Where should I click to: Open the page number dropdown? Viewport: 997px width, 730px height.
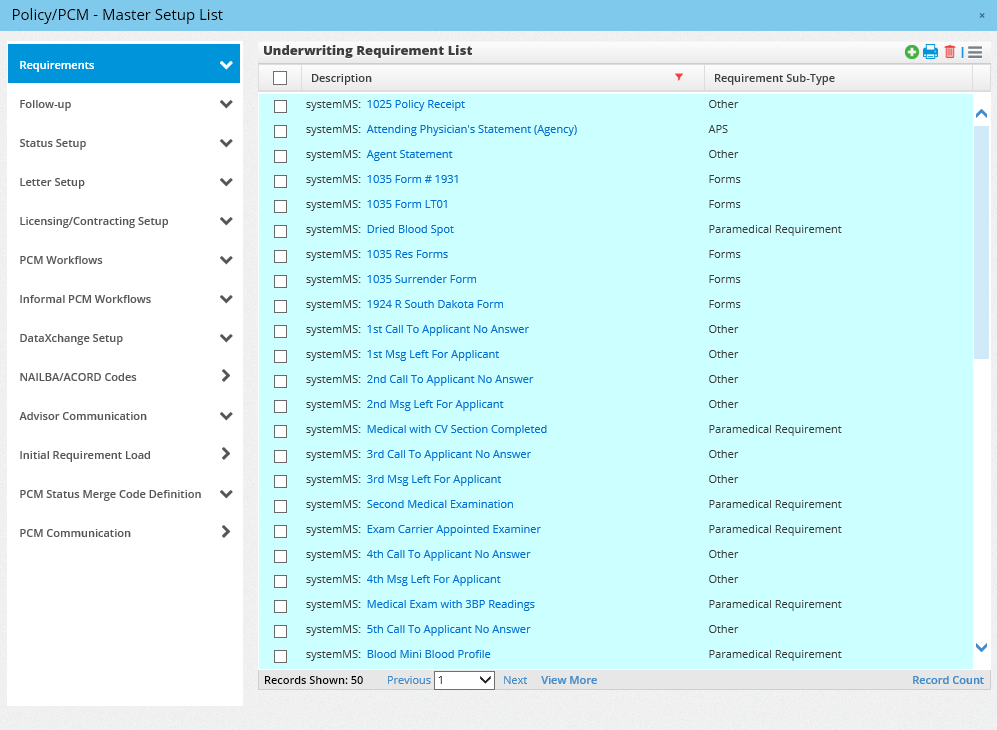[464, 679]
